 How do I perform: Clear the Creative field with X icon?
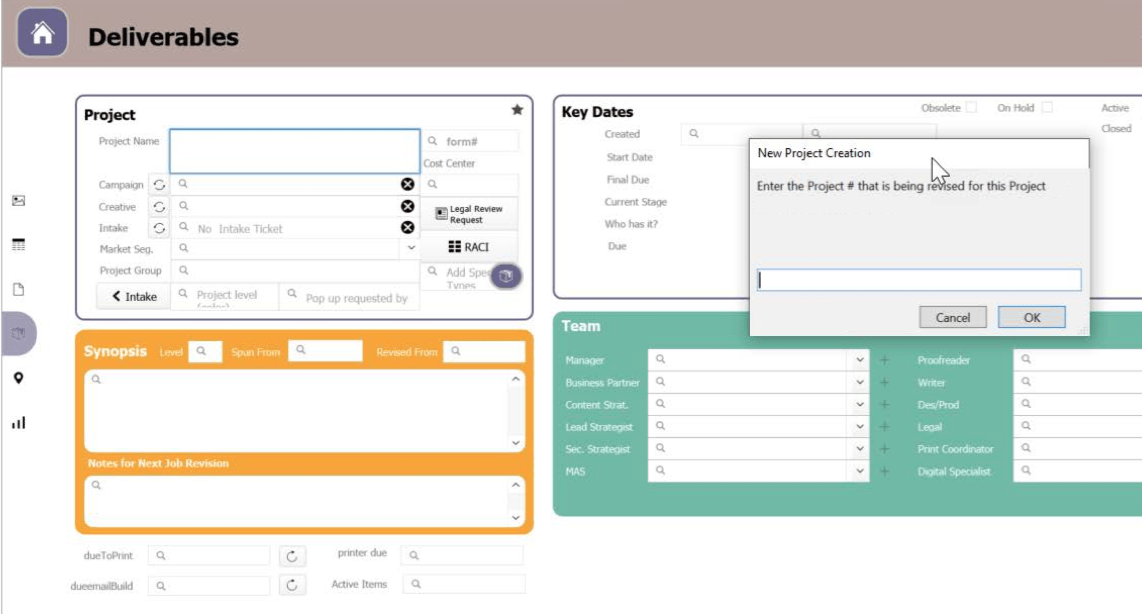point(408,207)
